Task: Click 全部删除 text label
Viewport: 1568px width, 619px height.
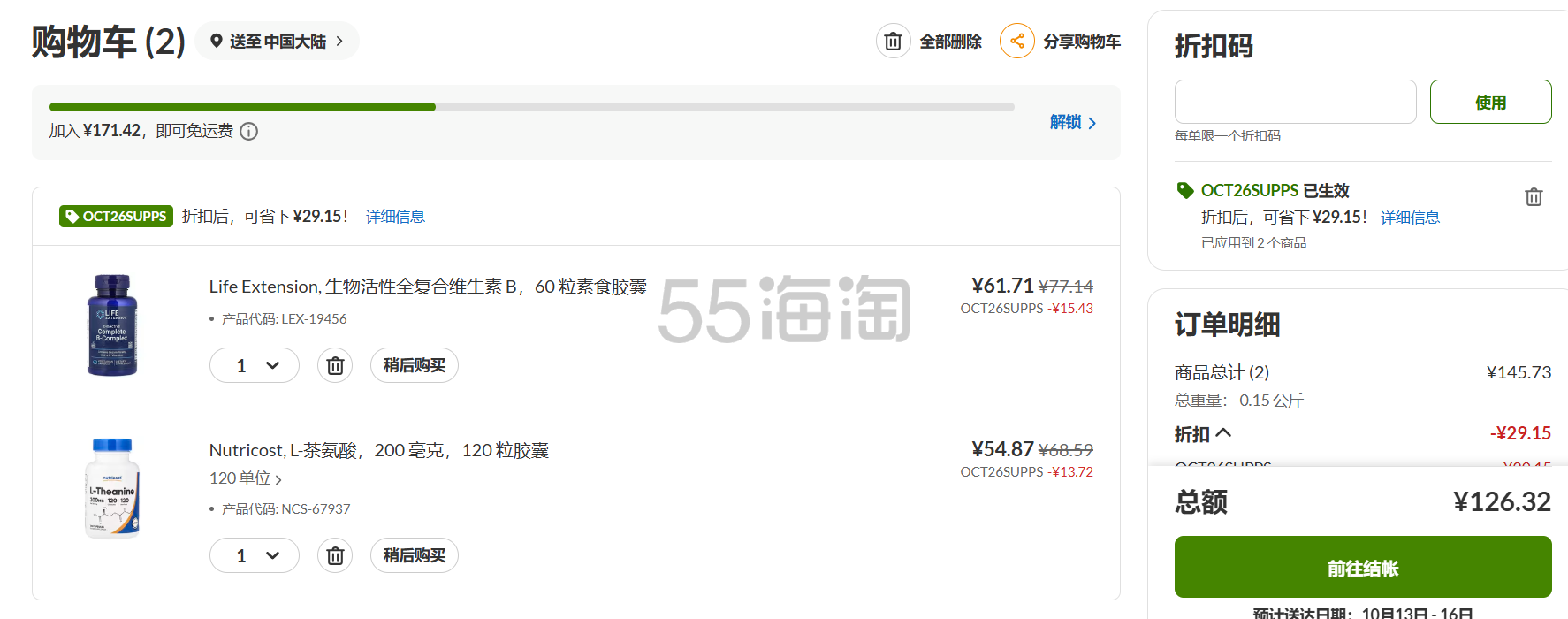Action: point(951,42)
